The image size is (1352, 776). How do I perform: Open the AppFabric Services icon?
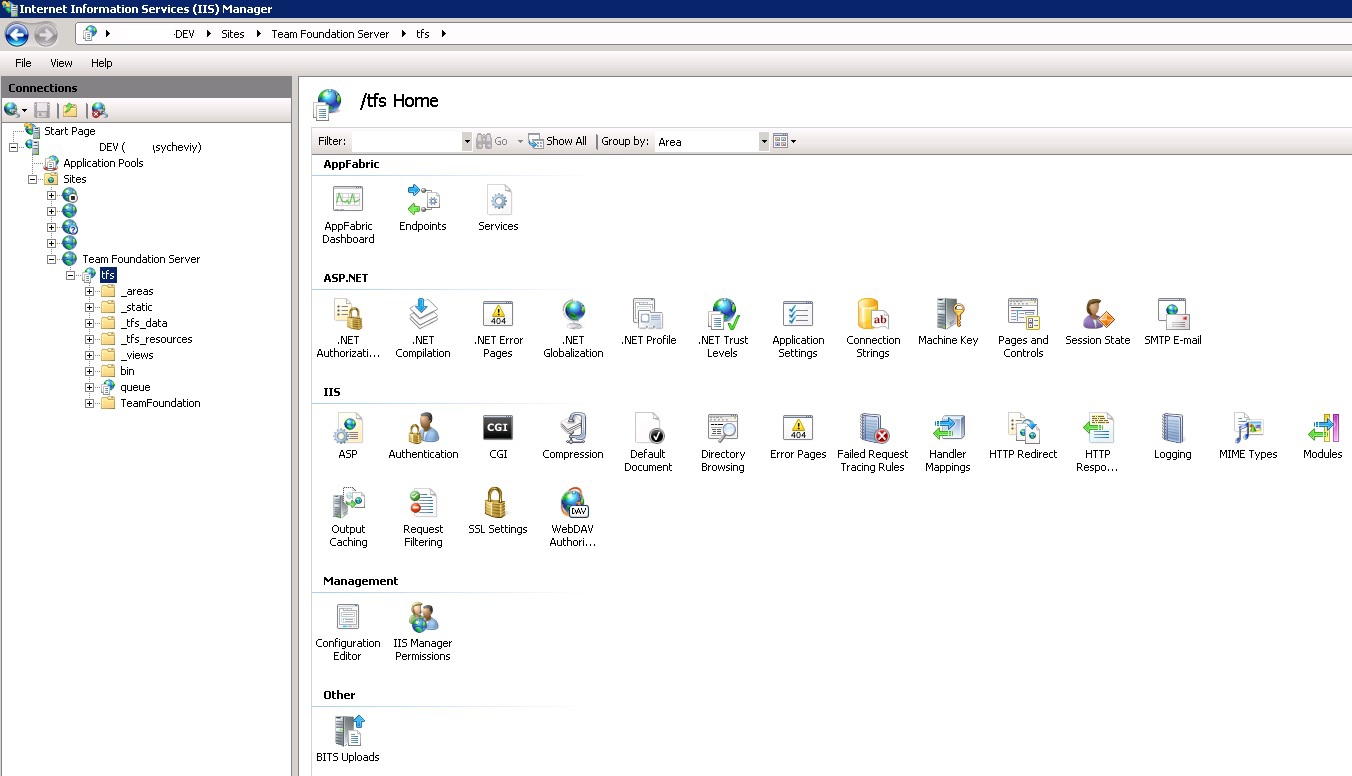point(498,207)
